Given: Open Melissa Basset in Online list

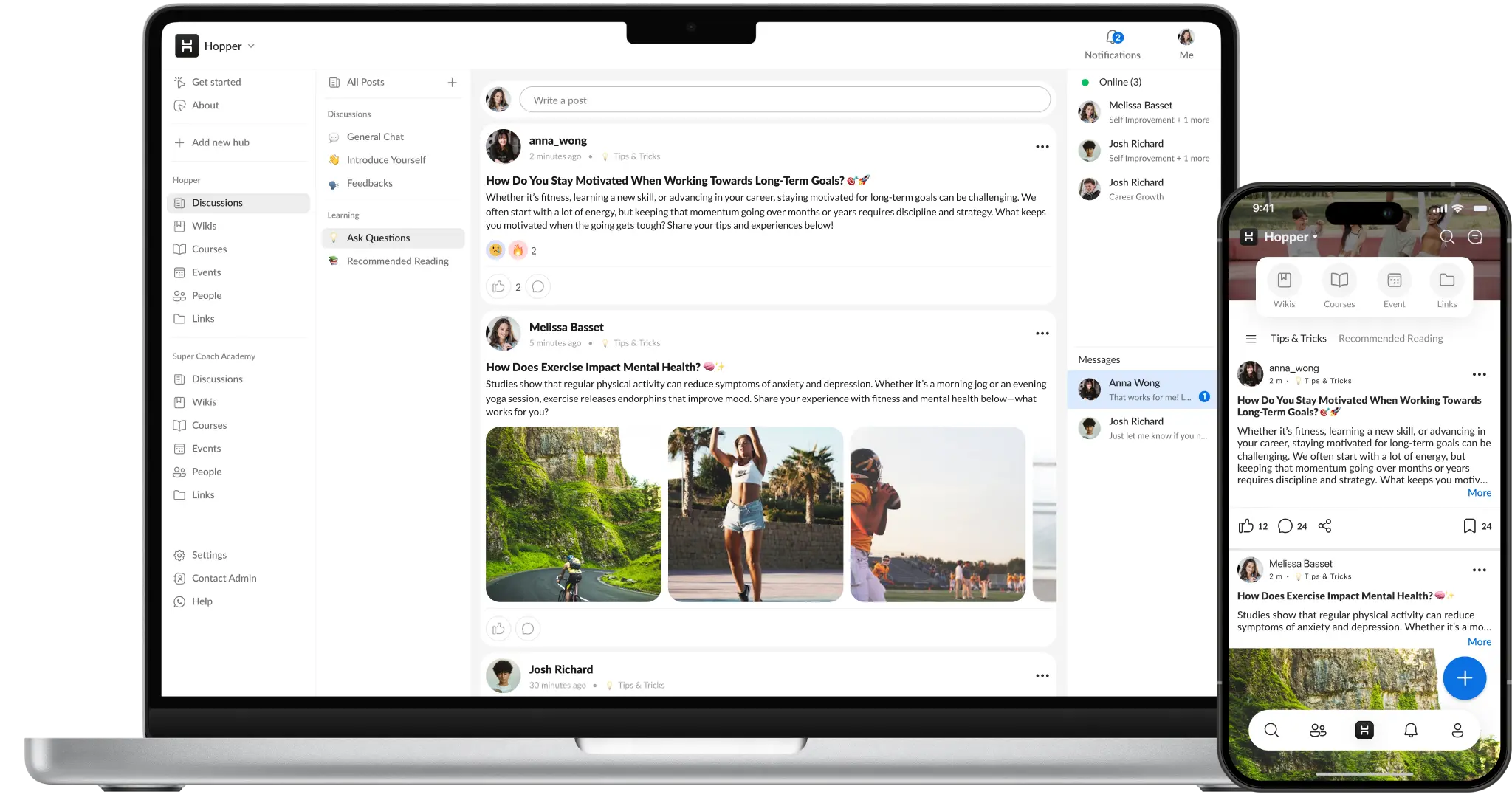Looking at the screenshot, I should coord(1143,112).
